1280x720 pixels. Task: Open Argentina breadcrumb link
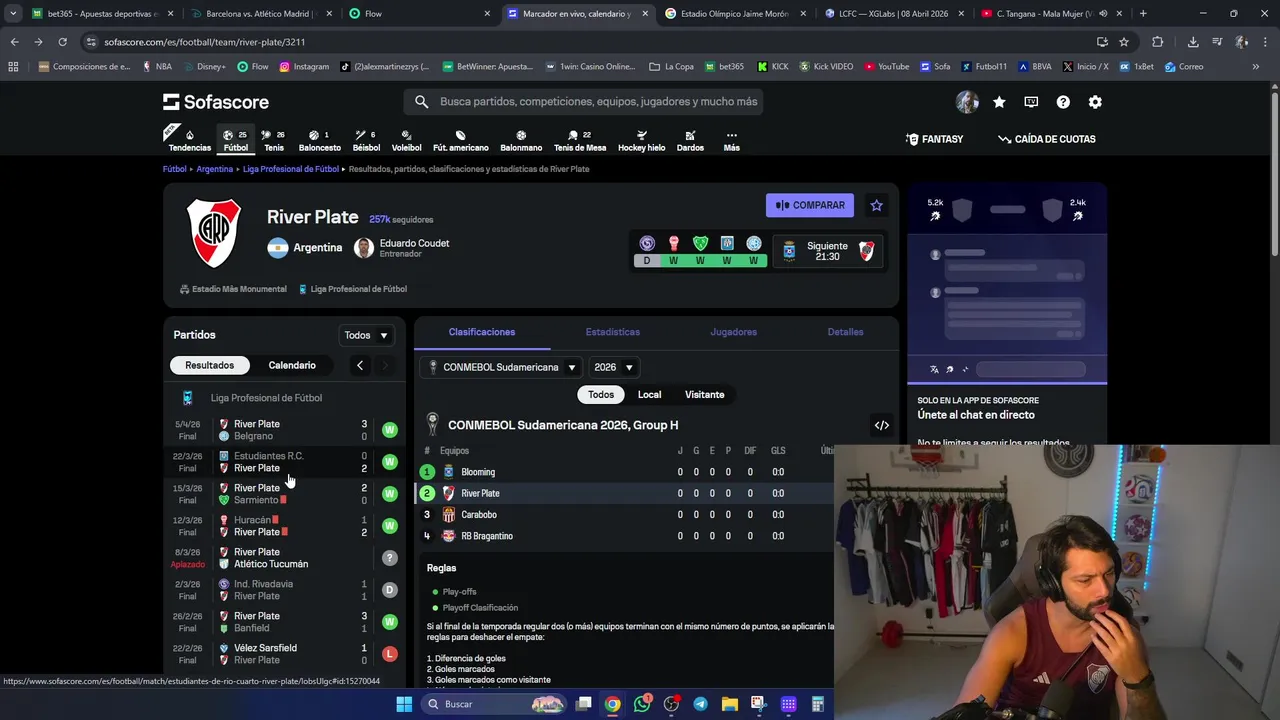click(x=214, y=169)
